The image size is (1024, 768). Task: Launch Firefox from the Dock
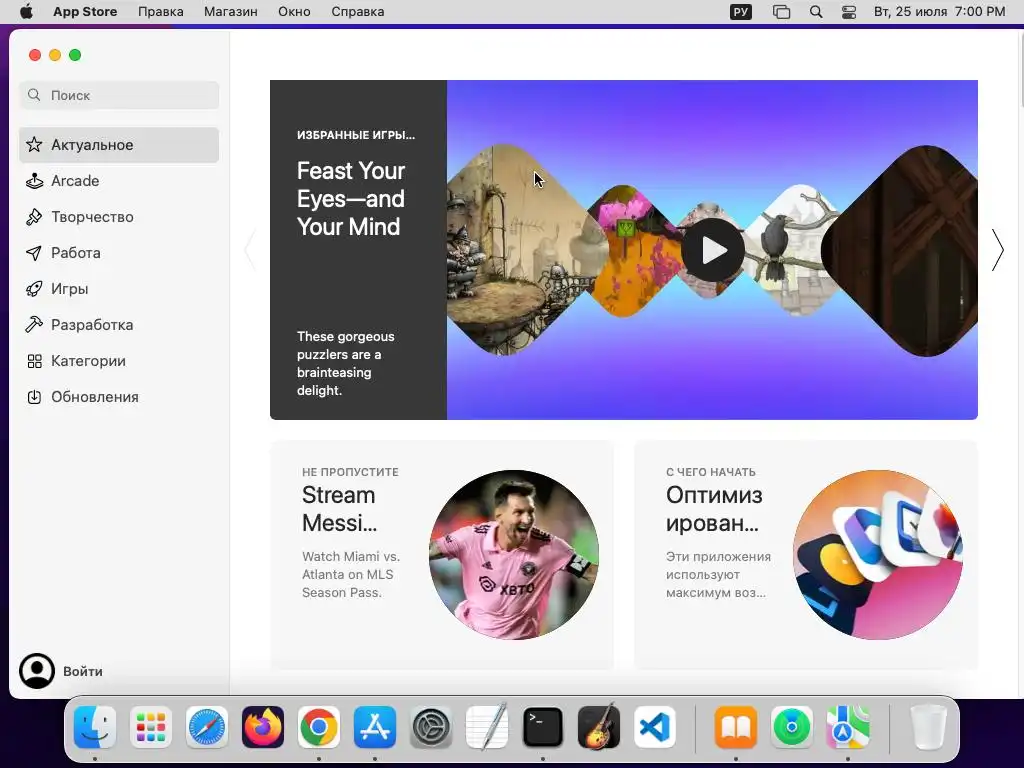click(x=263, y=727)
